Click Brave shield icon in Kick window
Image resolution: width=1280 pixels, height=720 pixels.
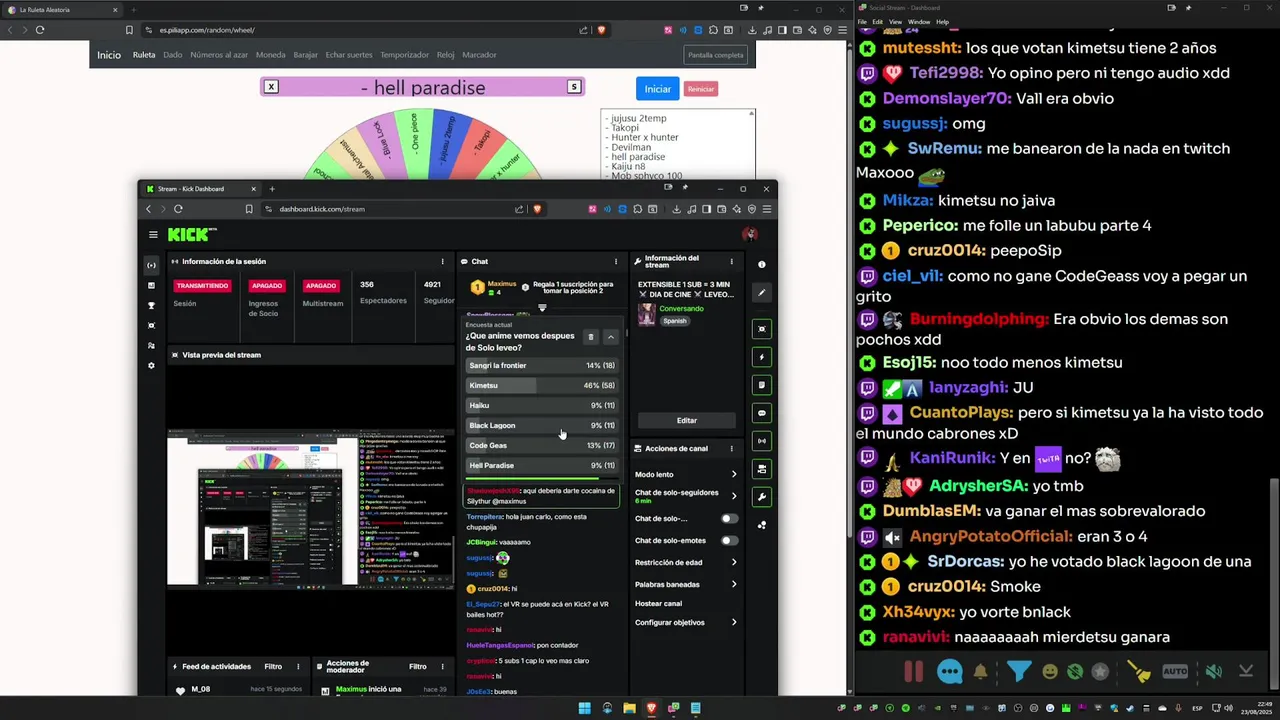[537, 209]
